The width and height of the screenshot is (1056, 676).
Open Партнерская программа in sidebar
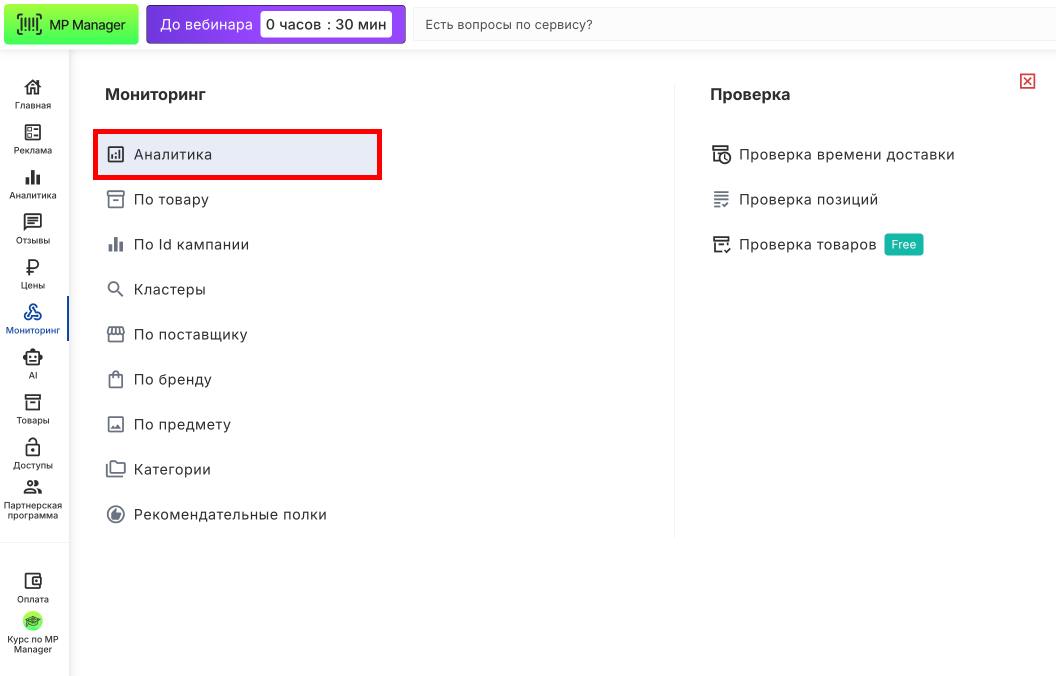33,499
